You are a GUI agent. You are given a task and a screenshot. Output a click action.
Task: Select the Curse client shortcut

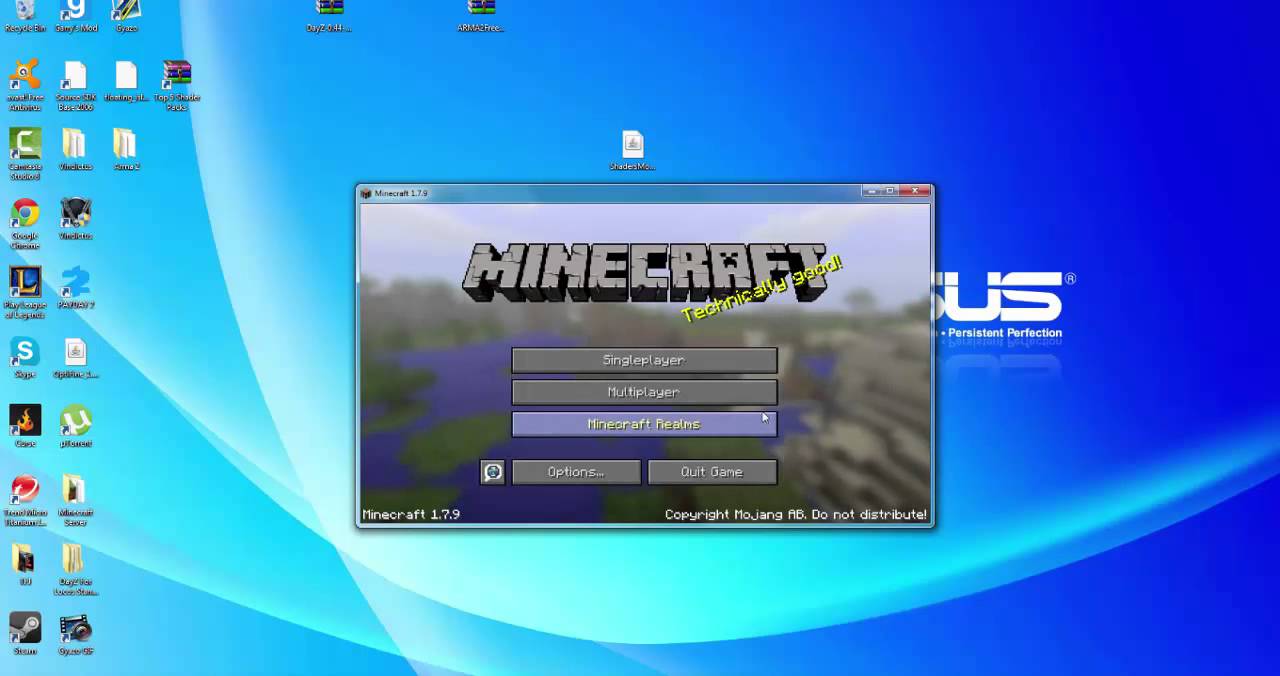click(25, 426)
